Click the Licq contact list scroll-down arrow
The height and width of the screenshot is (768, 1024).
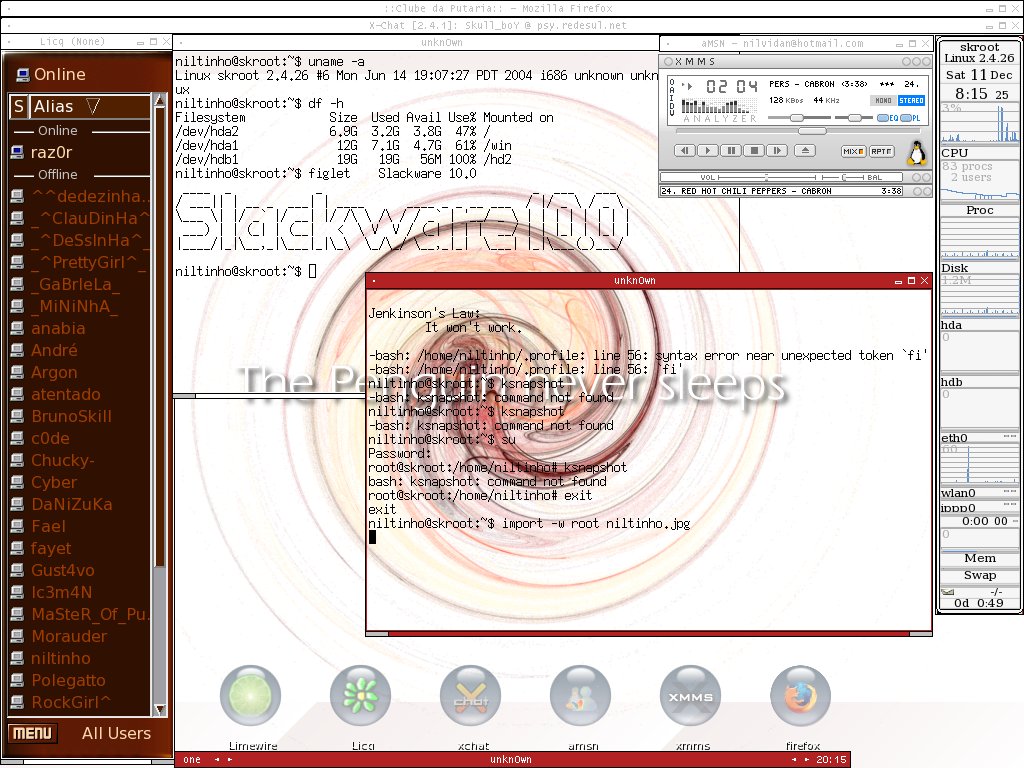159,710
